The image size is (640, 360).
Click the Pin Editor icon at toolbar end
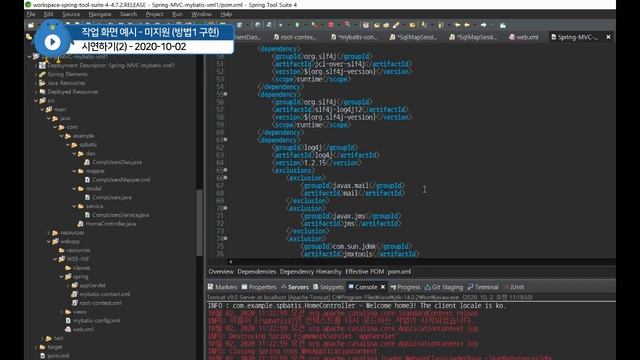tap(503, 25)
